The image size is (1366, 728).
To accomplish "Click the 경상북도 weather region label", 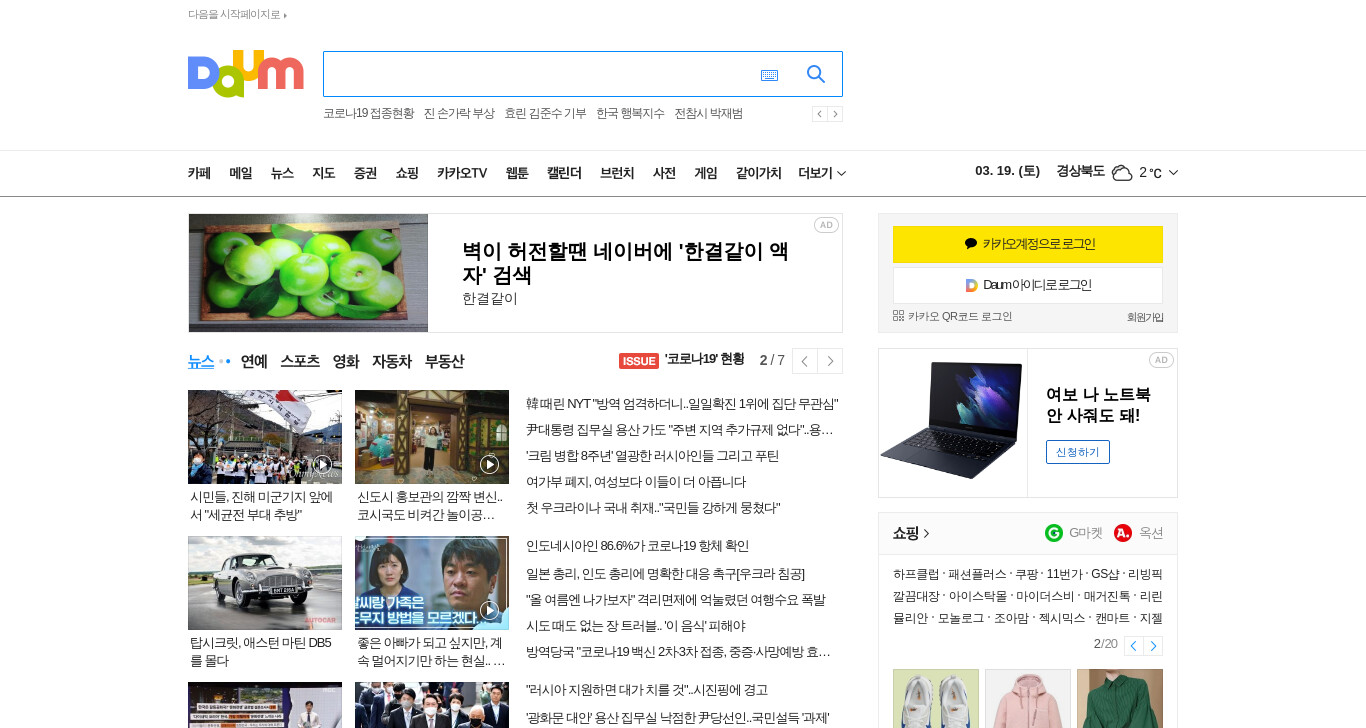I will 1080,171.
